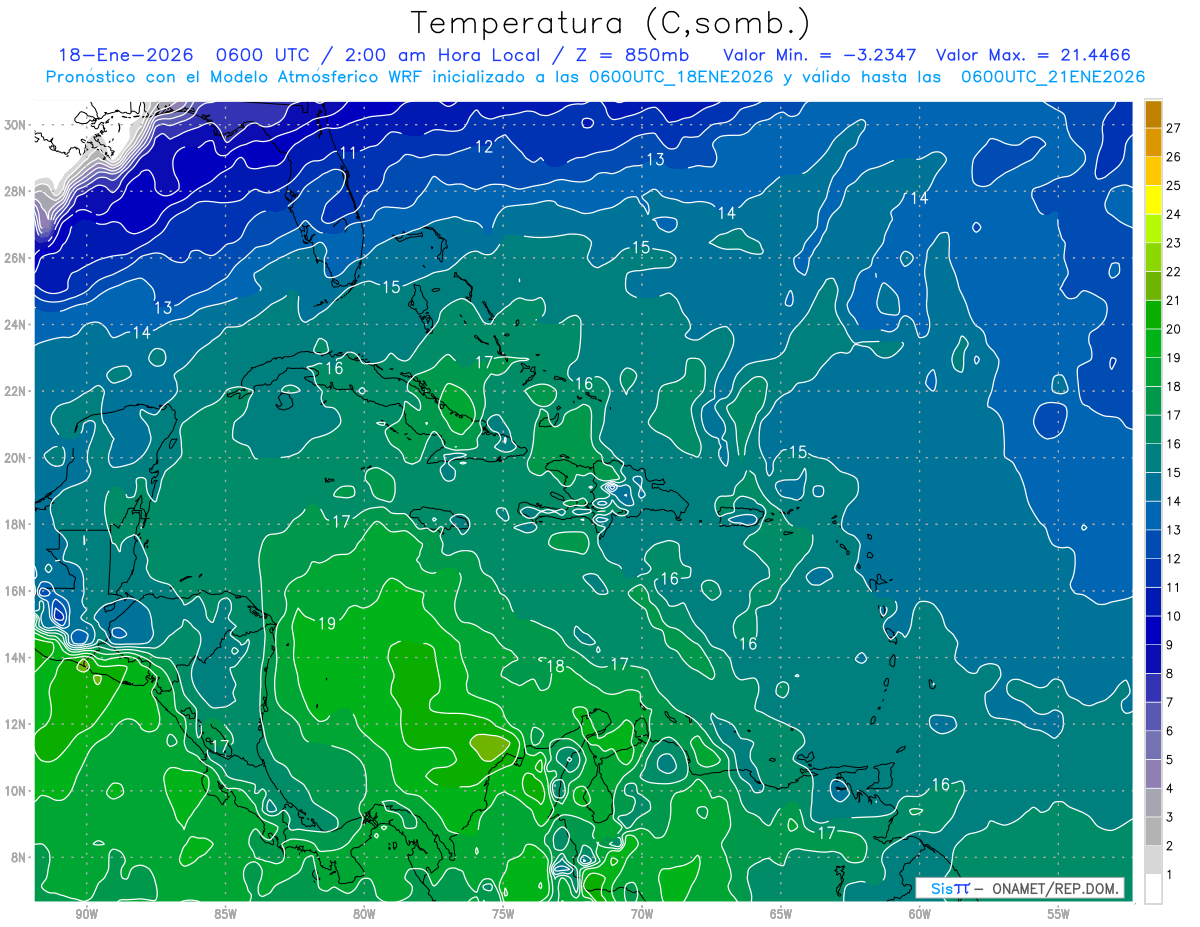Click color scale label "1"
The height and width of the screenshot is (927, 1200).
point(1170,875)
